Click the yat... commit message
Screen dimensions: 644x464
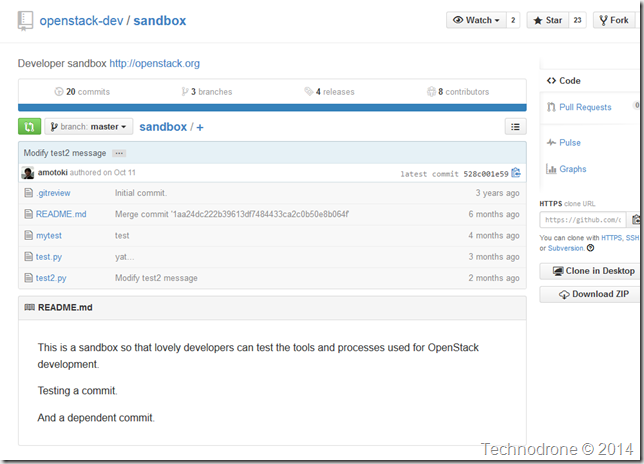click(124, 257)
